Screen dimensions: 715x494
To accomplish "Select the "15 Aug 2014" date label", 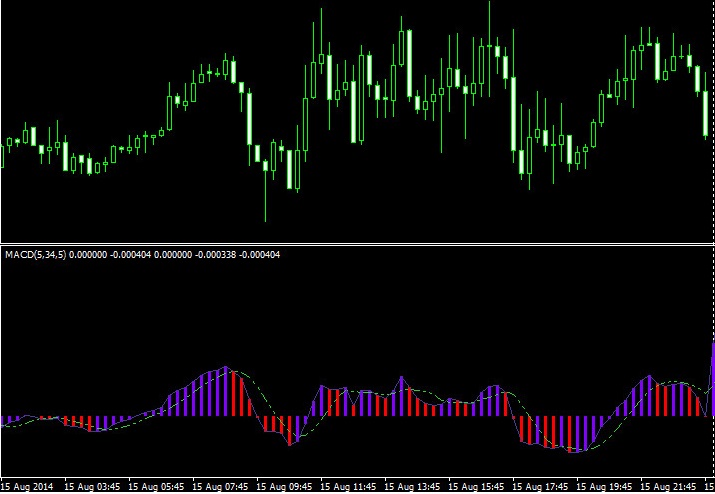I will coord(27,486).
